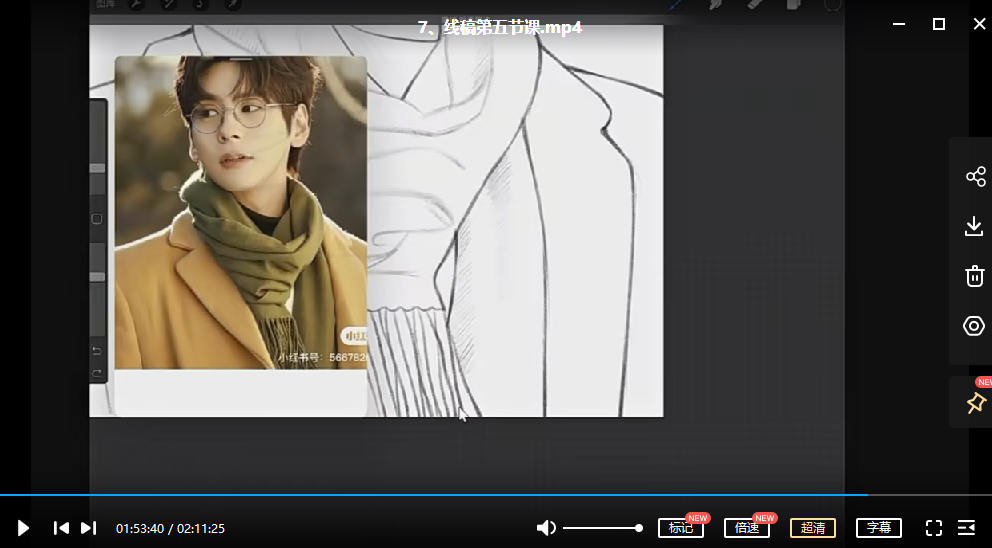Click the 标记 marker button

coord(681,528)
